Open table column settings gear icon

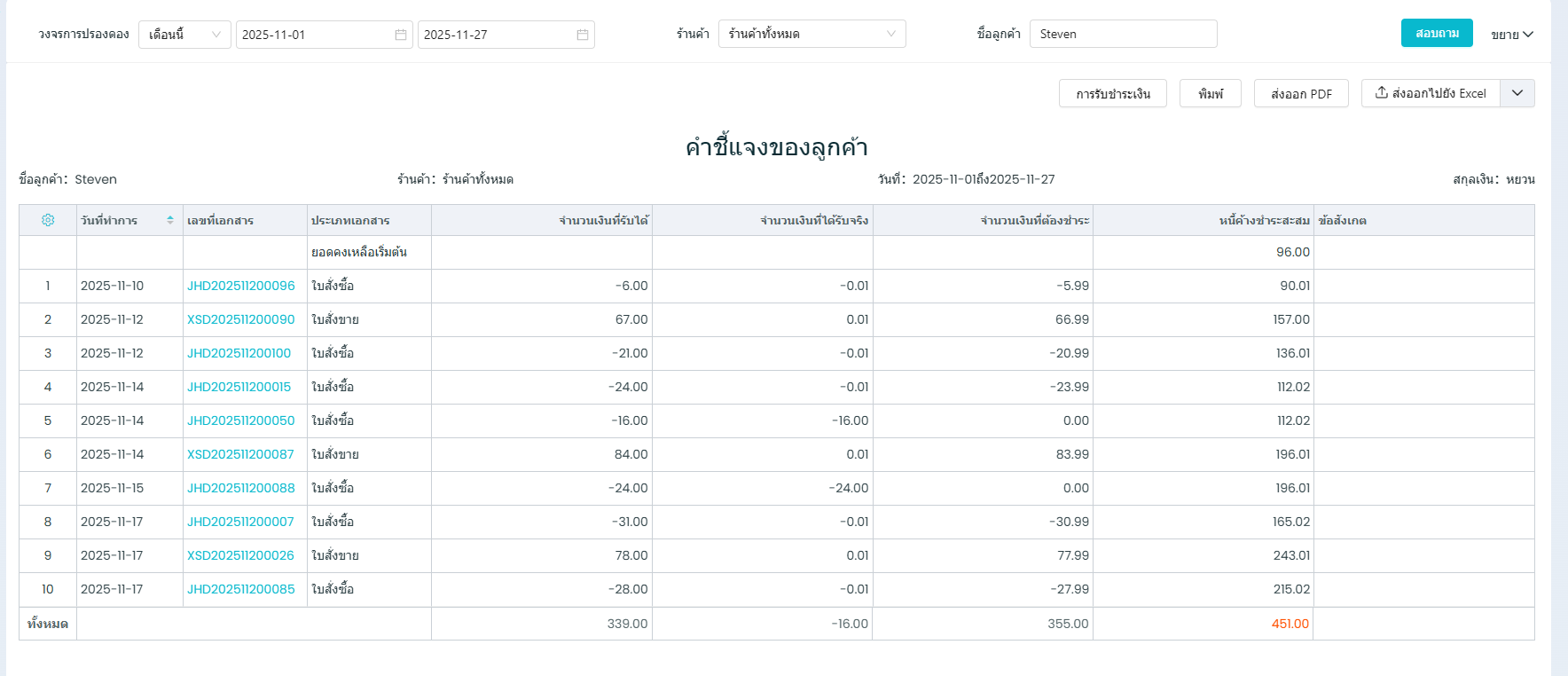click(x=48, y=220)
